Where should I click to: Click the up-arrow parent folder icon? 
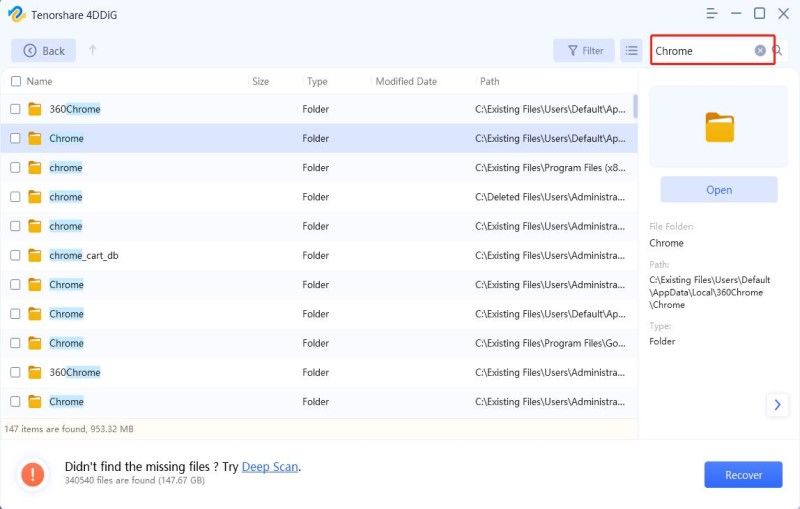(x=93, y=51)
